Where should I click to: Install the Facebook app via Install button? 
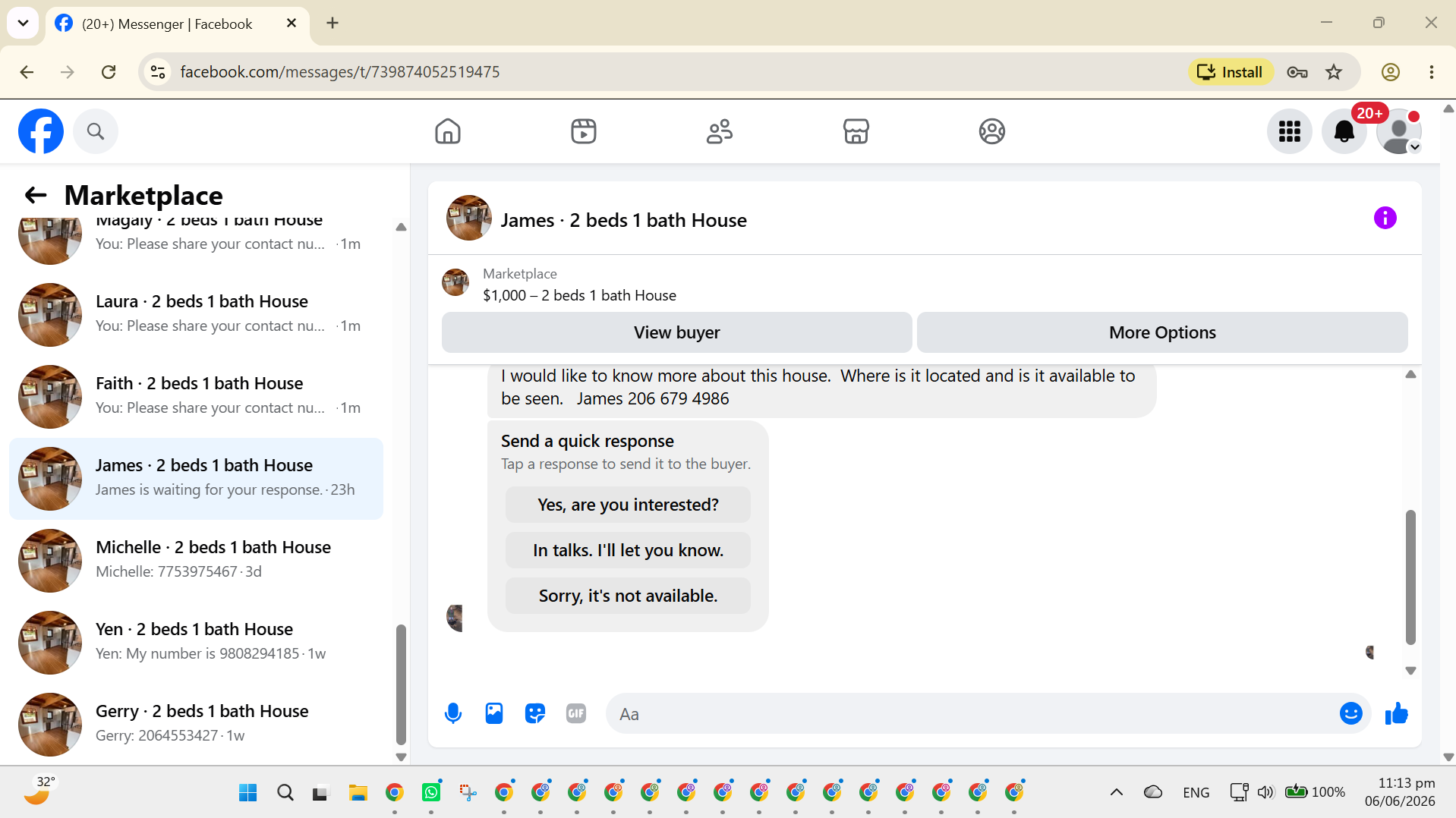(x=1230, y=72)
